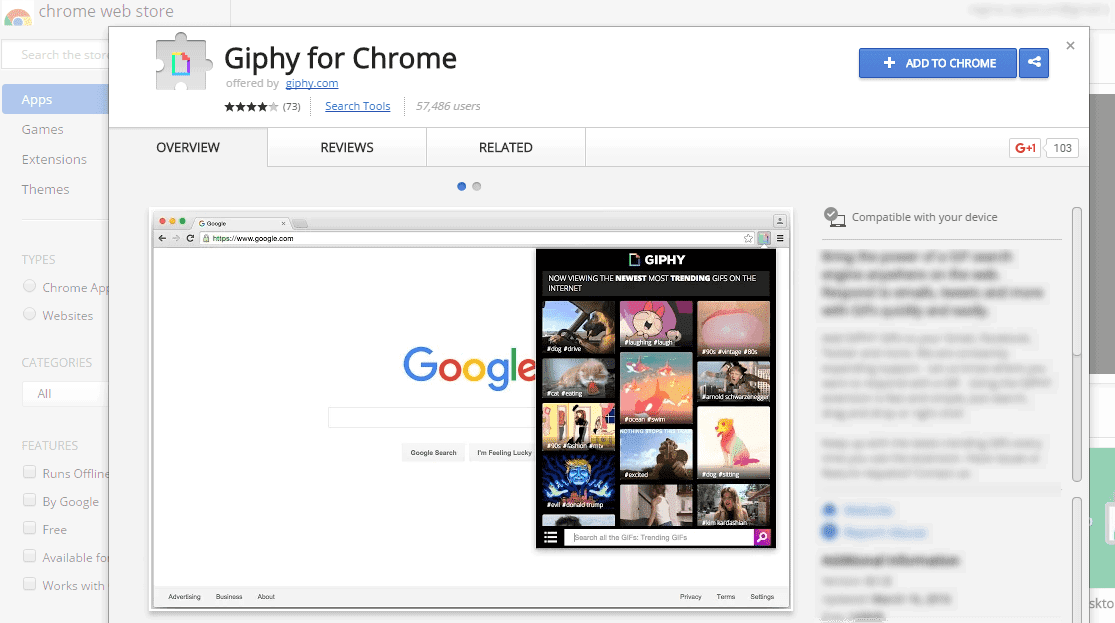Click the Giphy screenshot preview image

[471, 410]
